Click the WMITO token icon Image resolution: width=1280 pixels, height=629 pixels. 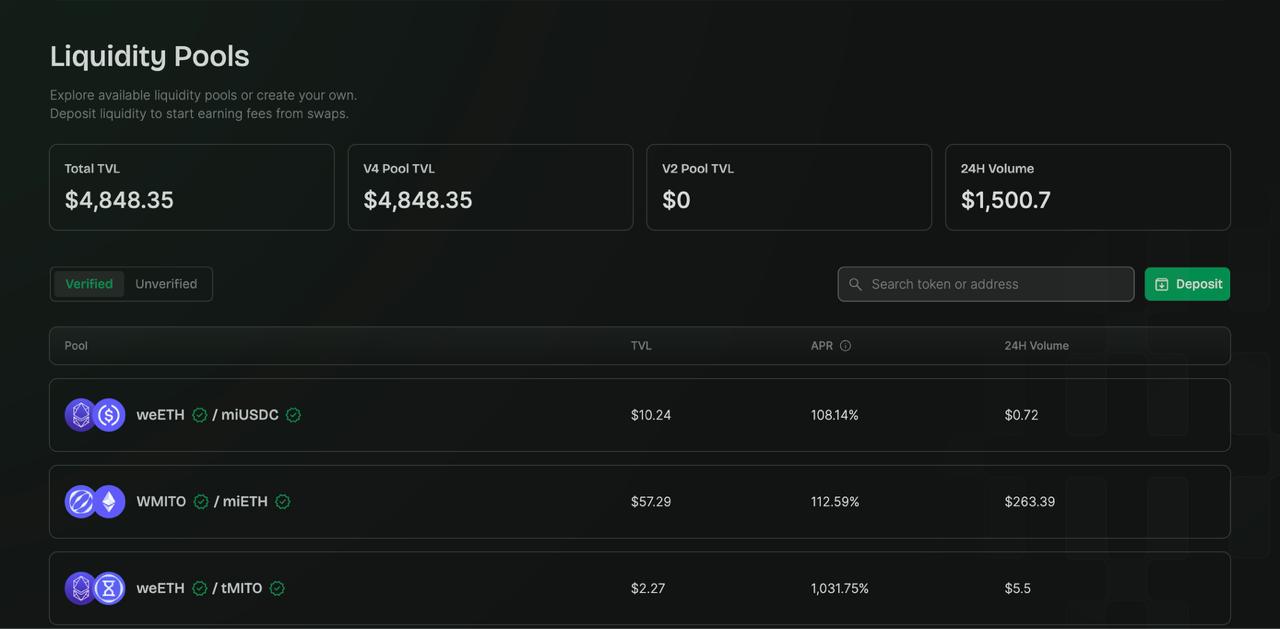(80, 502)
